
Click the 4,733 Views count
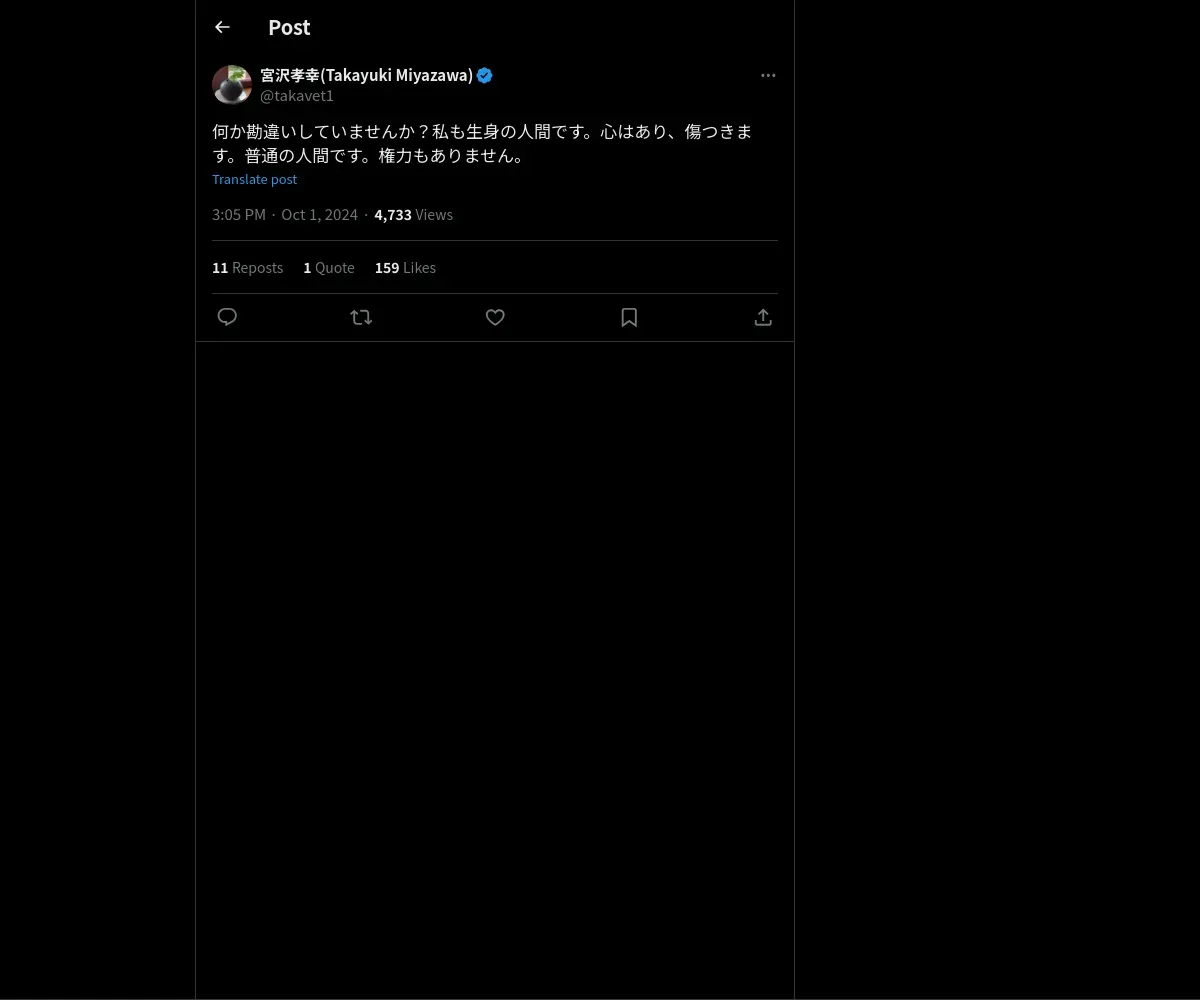(x=413, y=214)
